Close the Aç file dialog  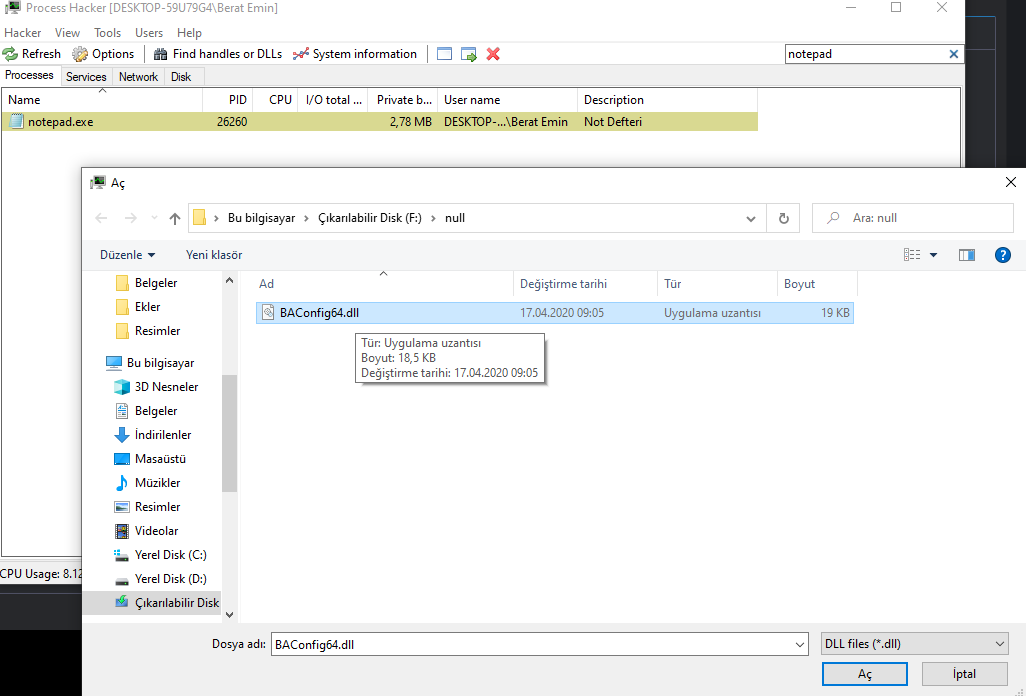click(x=1010, y=183)
